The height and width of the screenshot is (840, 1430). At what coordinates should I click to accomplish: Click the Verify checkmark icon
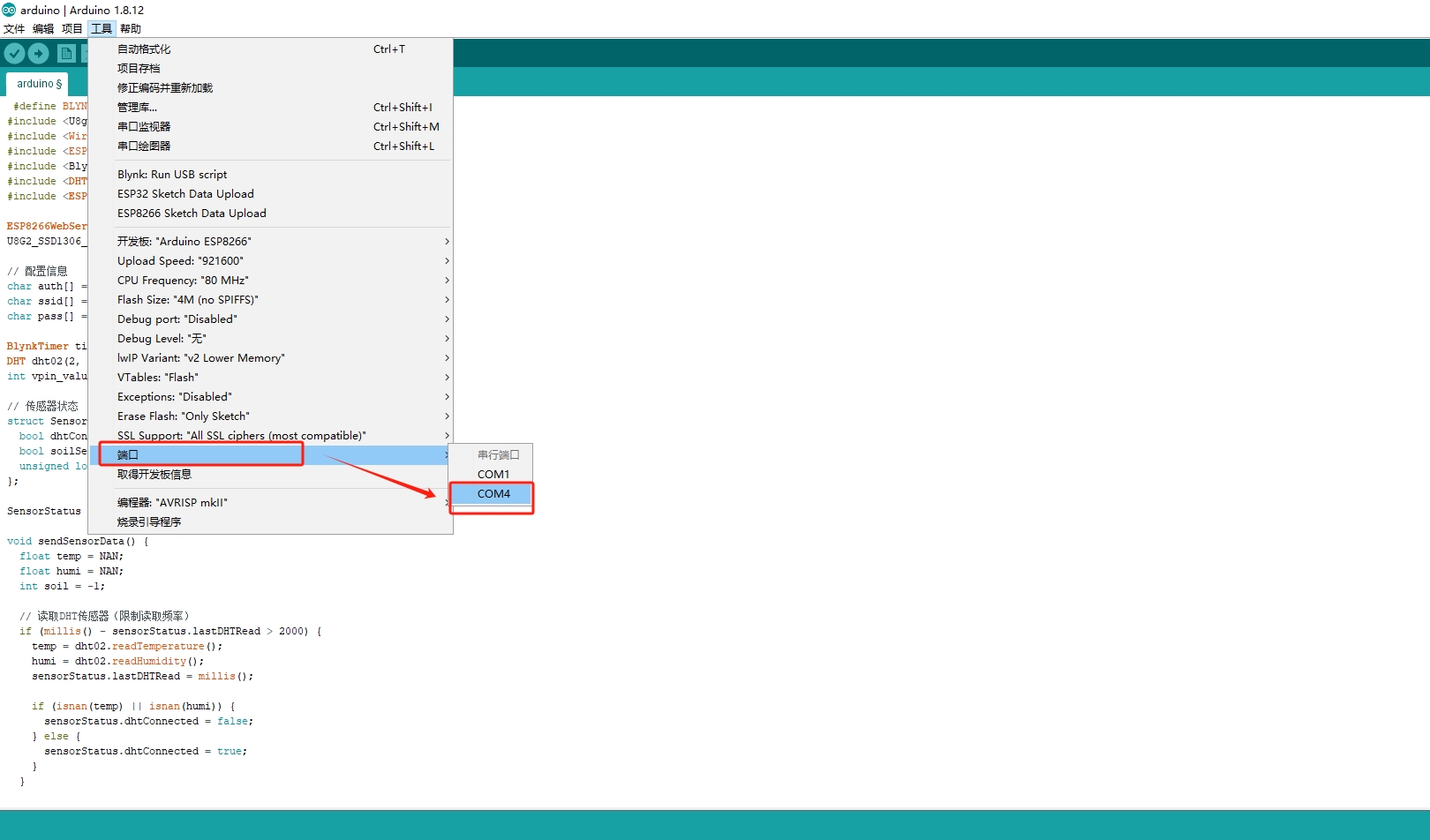14,53
